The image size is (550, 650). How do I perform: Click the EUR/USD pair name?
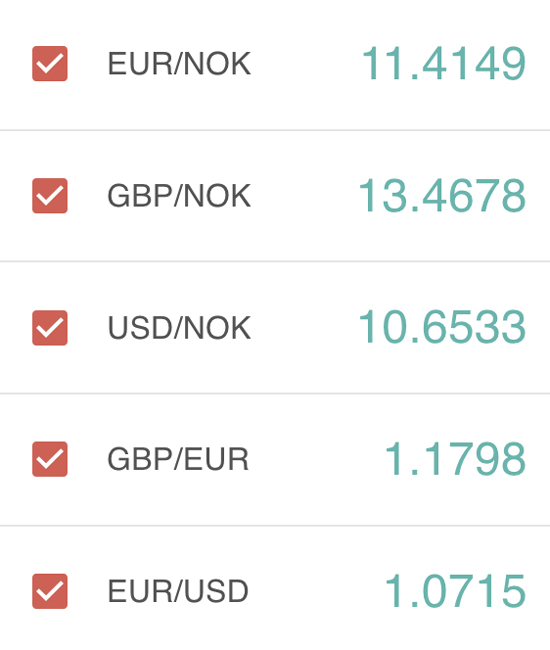[178, 592]
